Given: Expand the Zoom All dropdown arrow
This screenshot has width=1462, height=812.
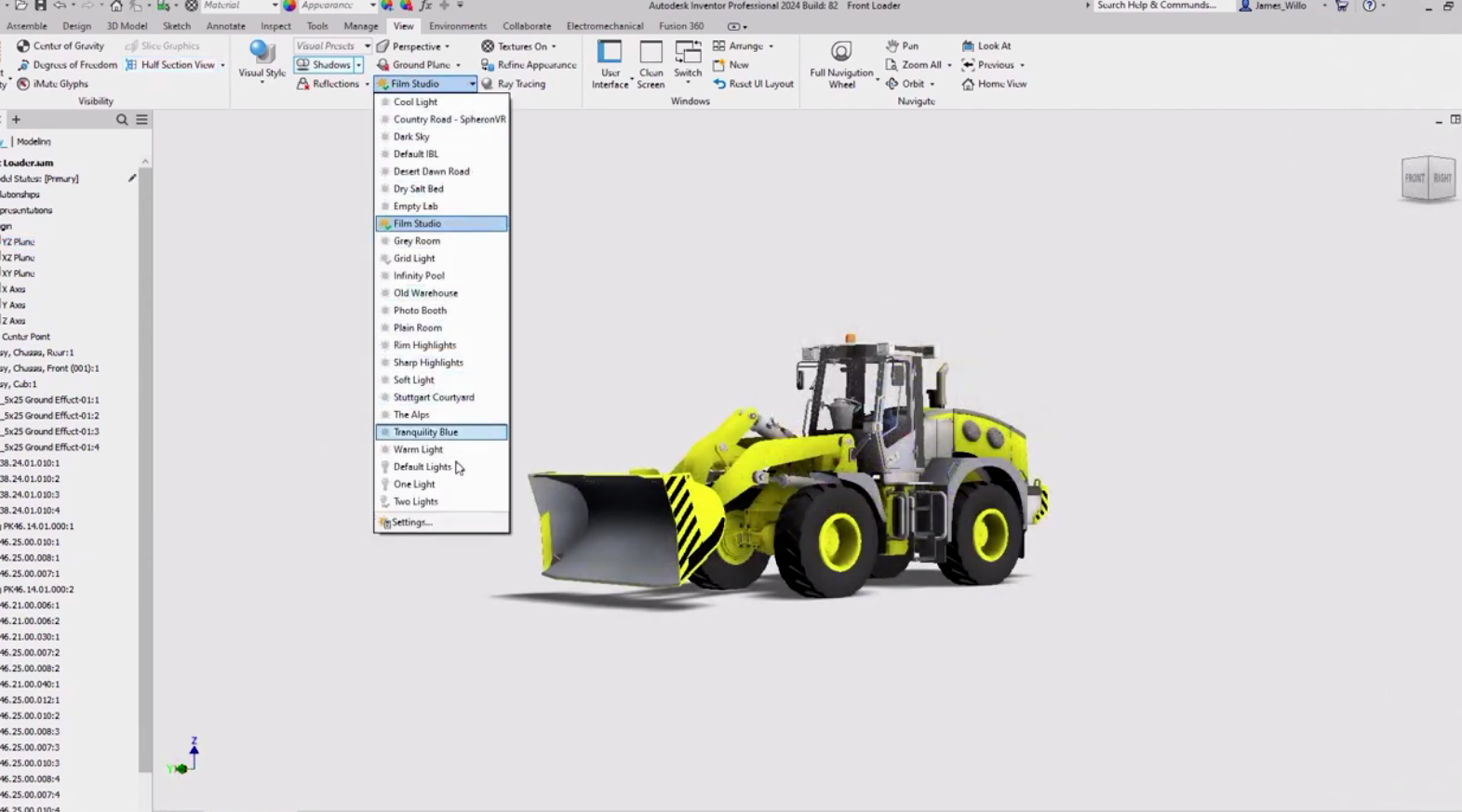Looking at the screenshot, I should pos(949,65).
